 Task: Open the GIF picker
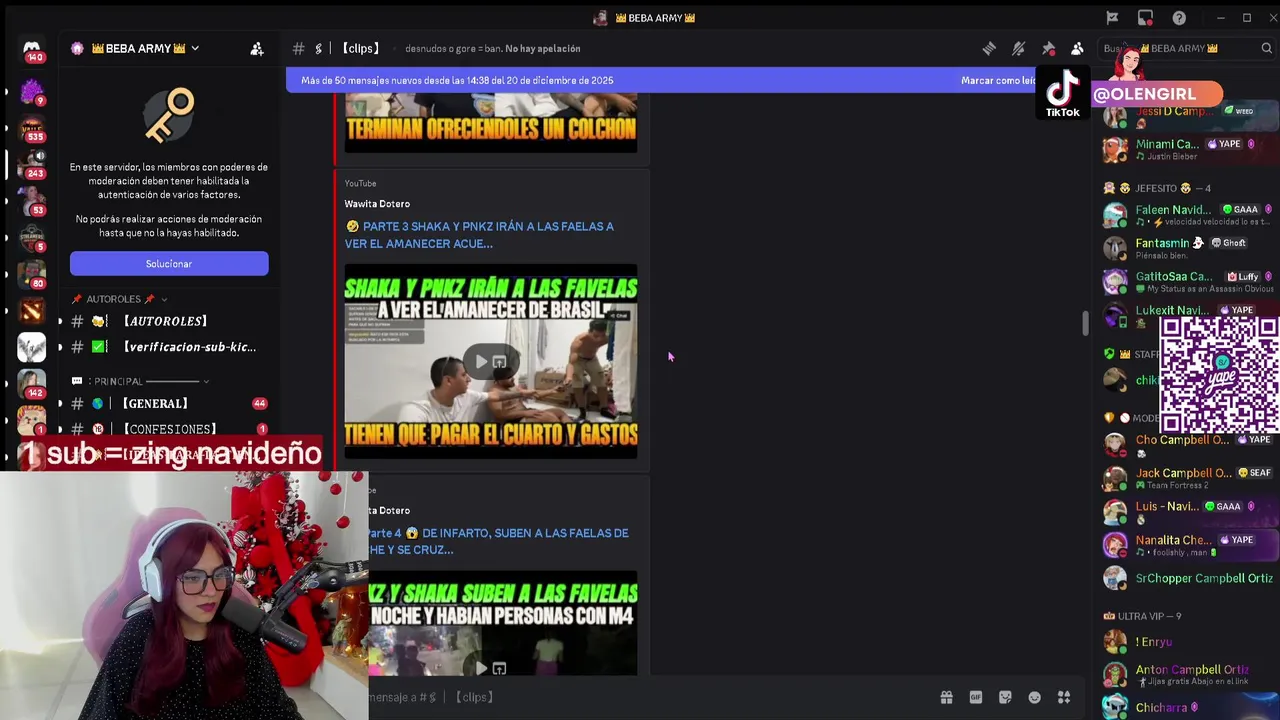click(976, 697)
